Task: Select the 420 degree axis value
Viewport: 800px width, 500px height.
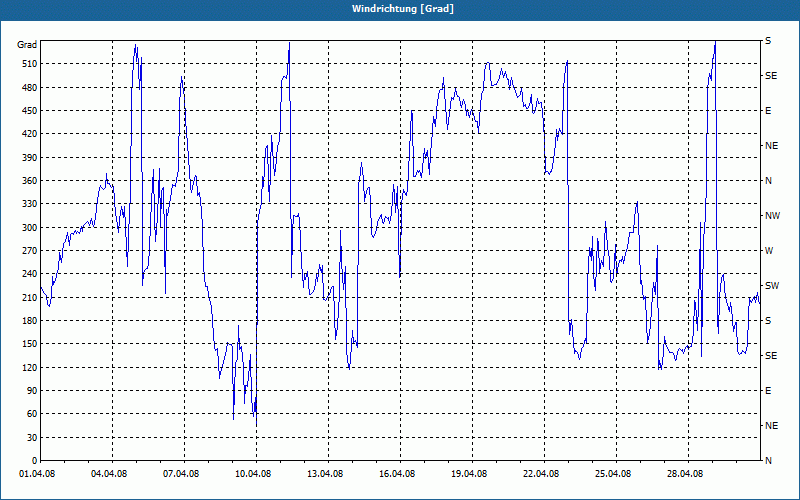Action: (x=30, y=134)
